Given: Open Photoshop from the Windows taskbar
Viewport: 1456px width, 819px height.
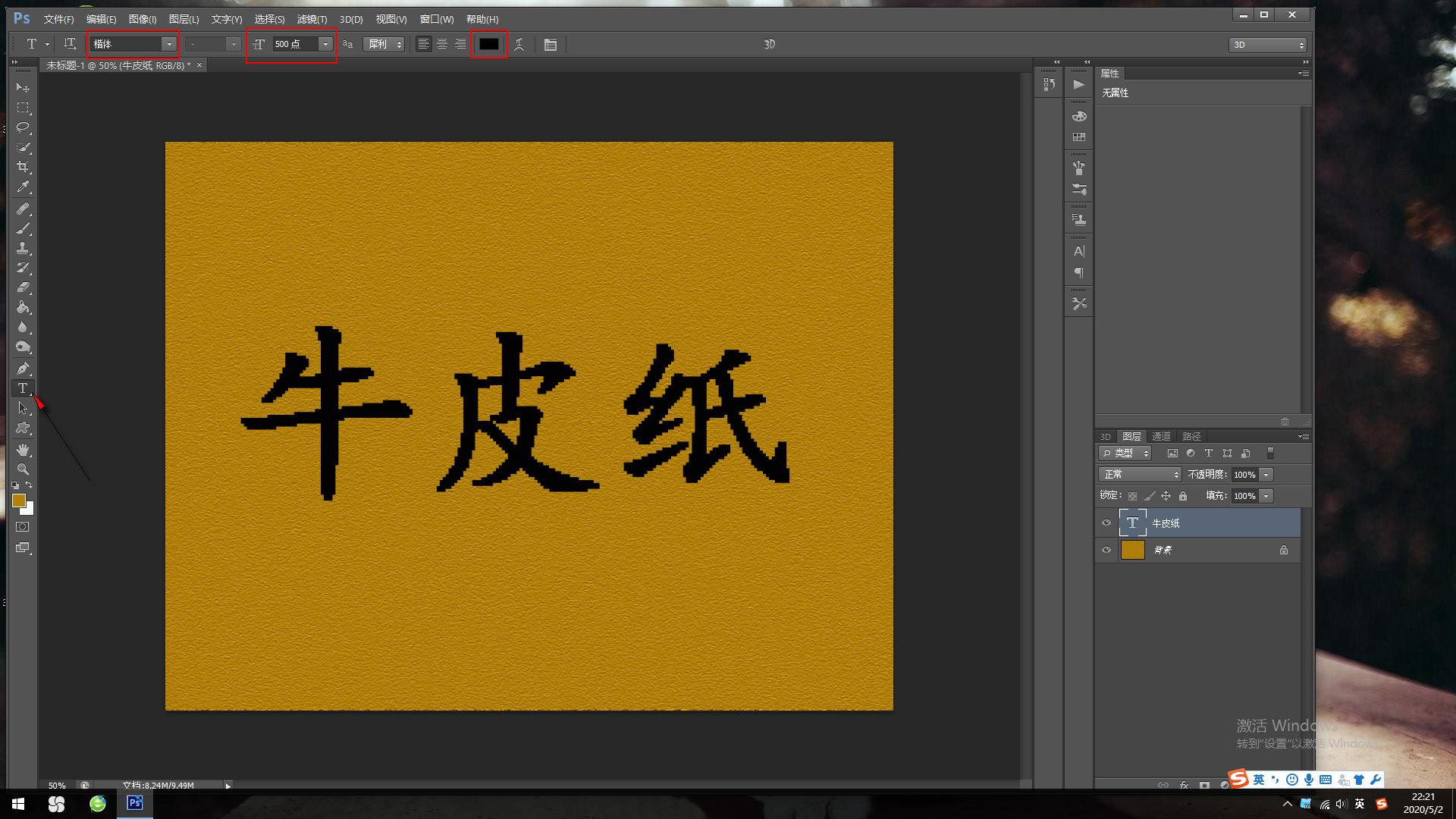Looking at the screenshot, I should (134, 803).
